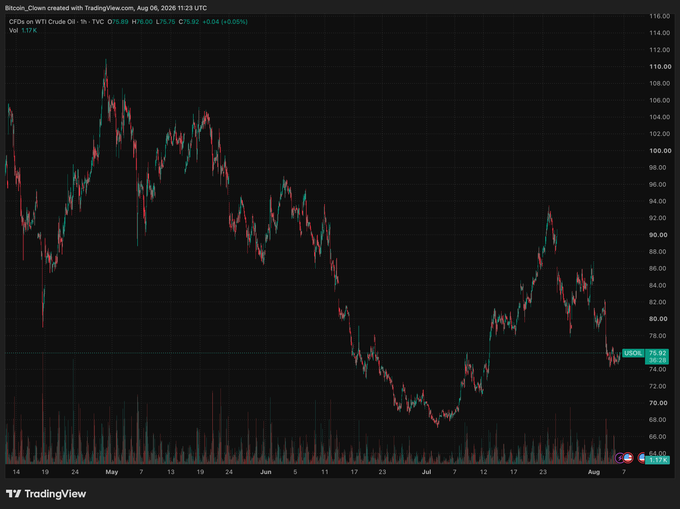This screenshot has height=509, width=680.
Task: Click the close value C75.92
Action: (189, 22)
